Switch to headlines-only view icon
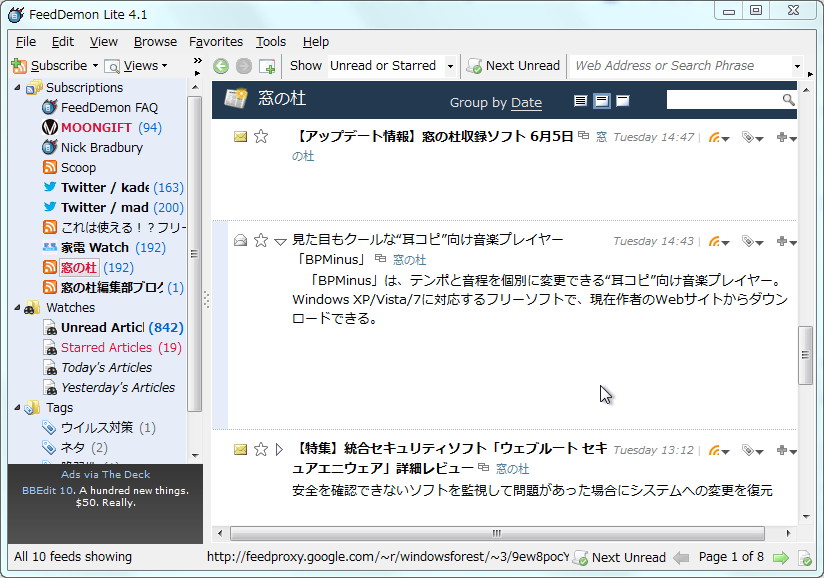 (580, 100)
